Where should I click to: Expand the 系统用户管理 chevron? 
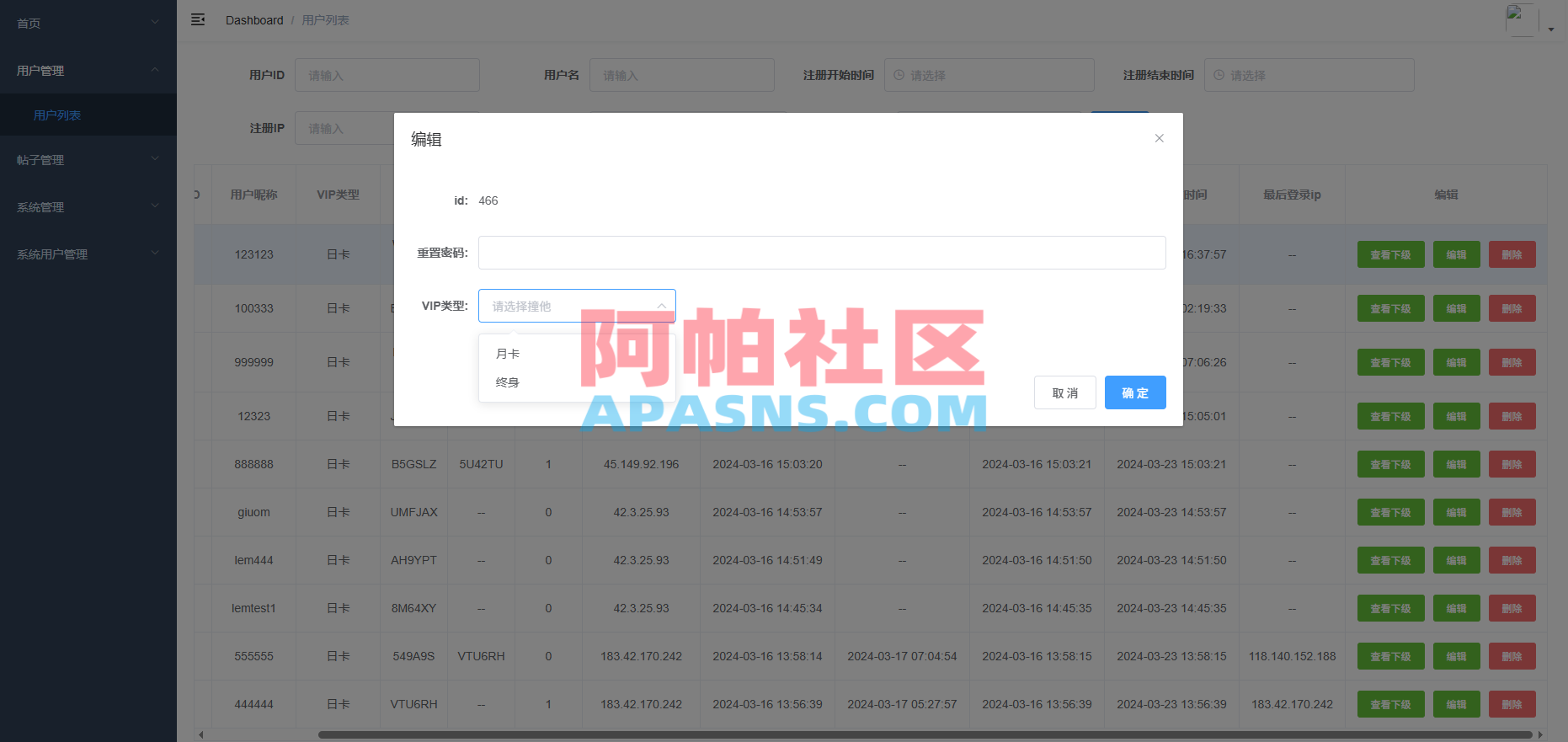(155, 253)
